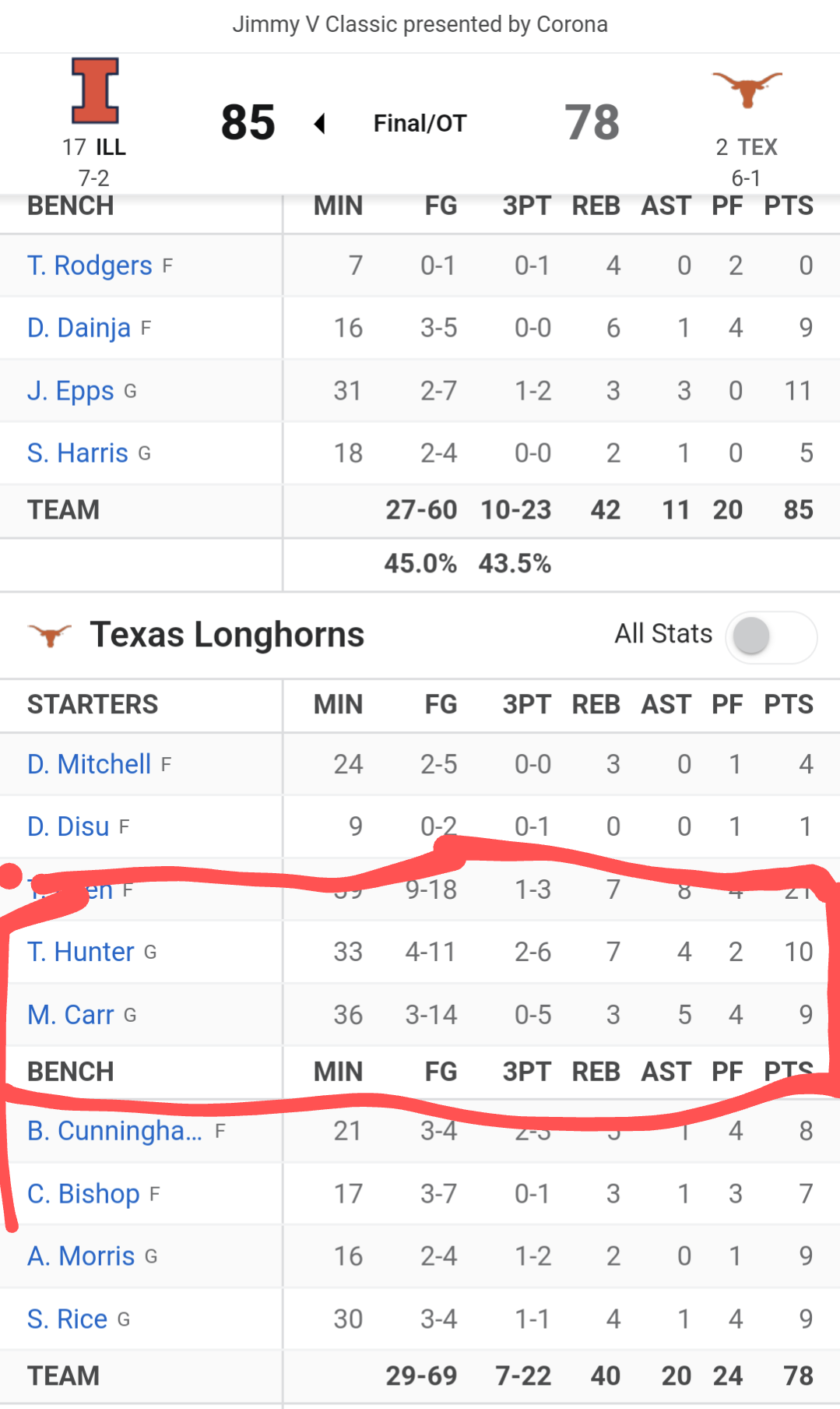Open T. Rodgers player page

click(90, 266)
